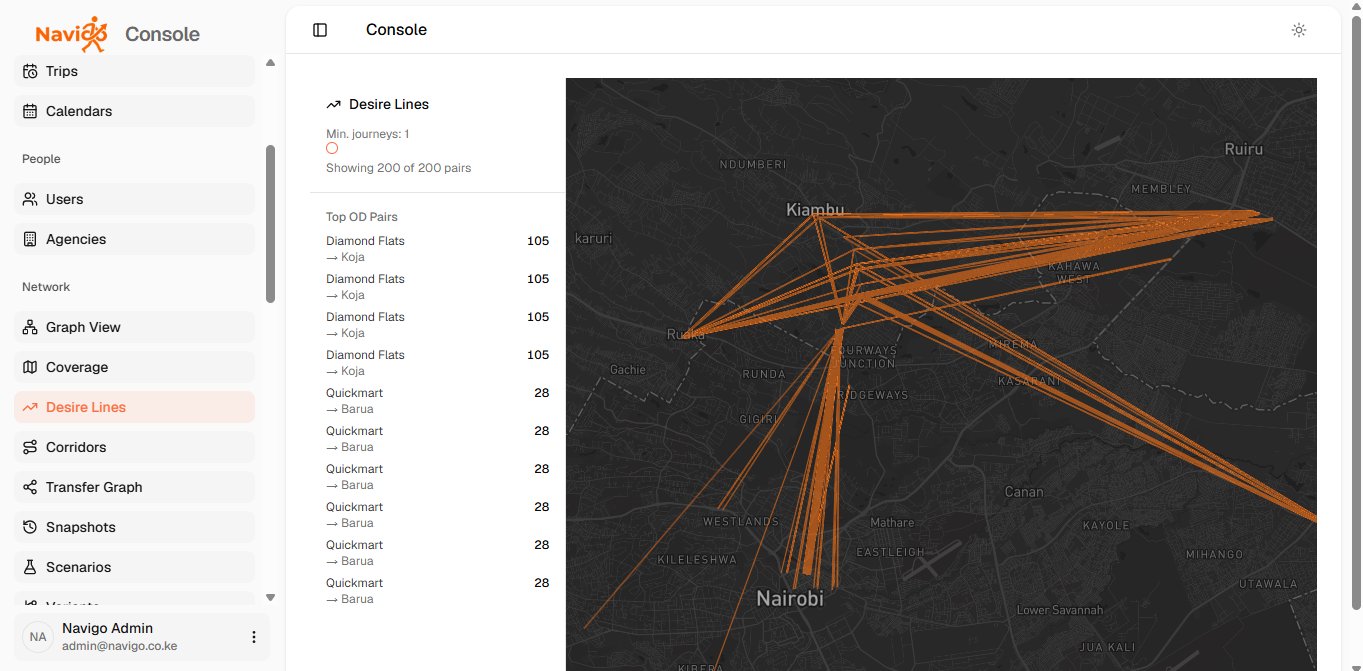1363x671 pixels.
Task: Click the sidebar scrollbar down arrow
Action: pos(270,597)
